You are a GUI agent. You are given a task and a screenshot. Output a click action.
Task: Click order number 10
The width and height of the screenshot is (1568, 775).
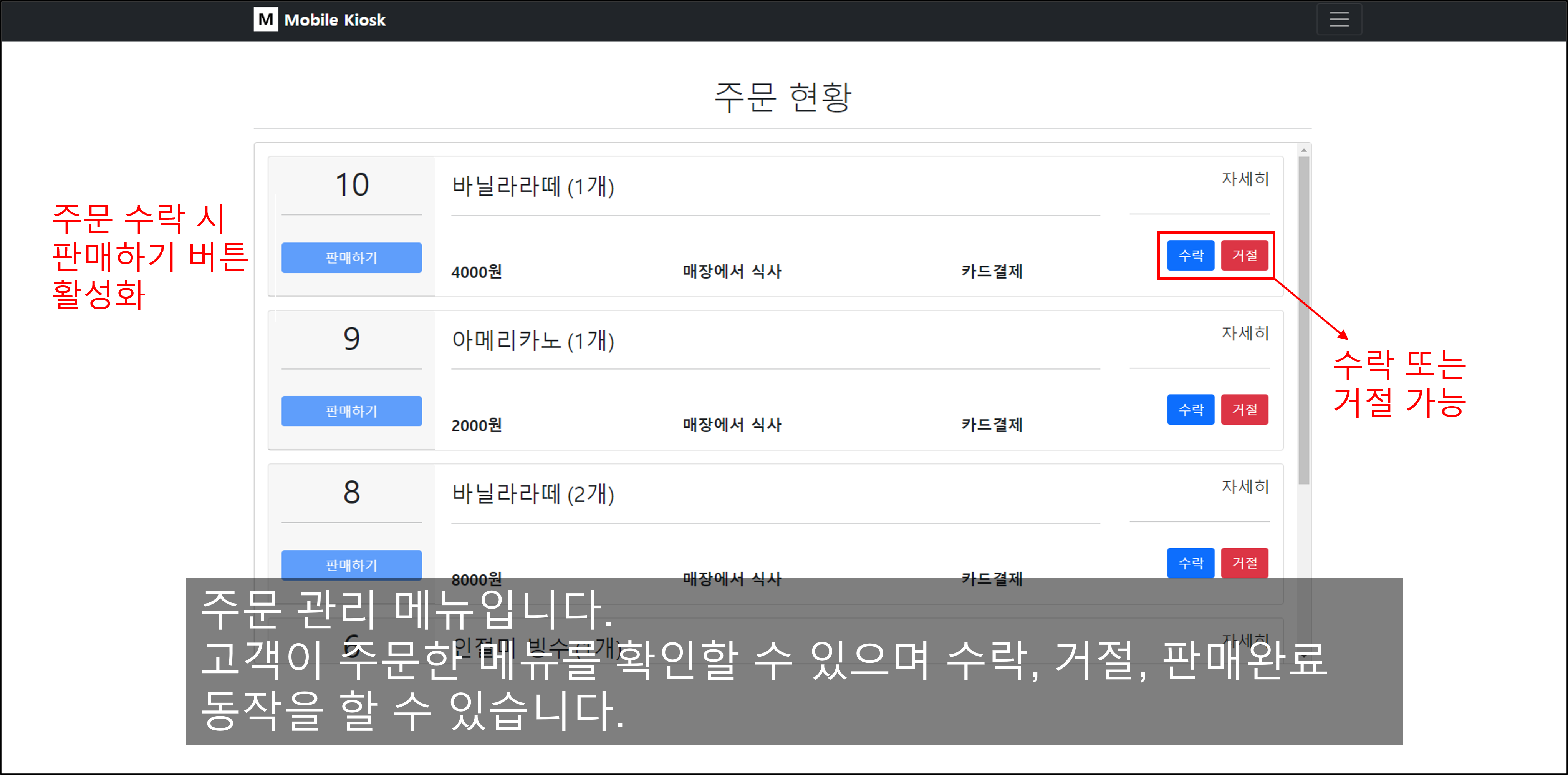click(352, 184)
